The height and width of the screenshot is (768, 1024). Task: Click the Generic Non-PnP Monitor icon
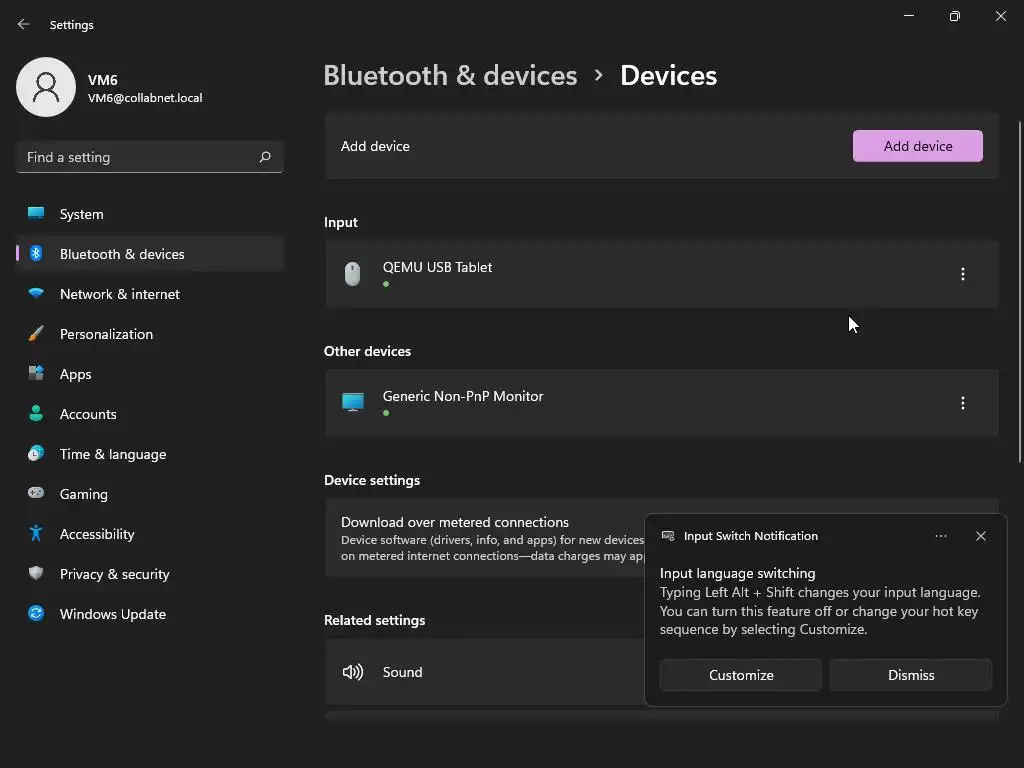click(353, 403)
